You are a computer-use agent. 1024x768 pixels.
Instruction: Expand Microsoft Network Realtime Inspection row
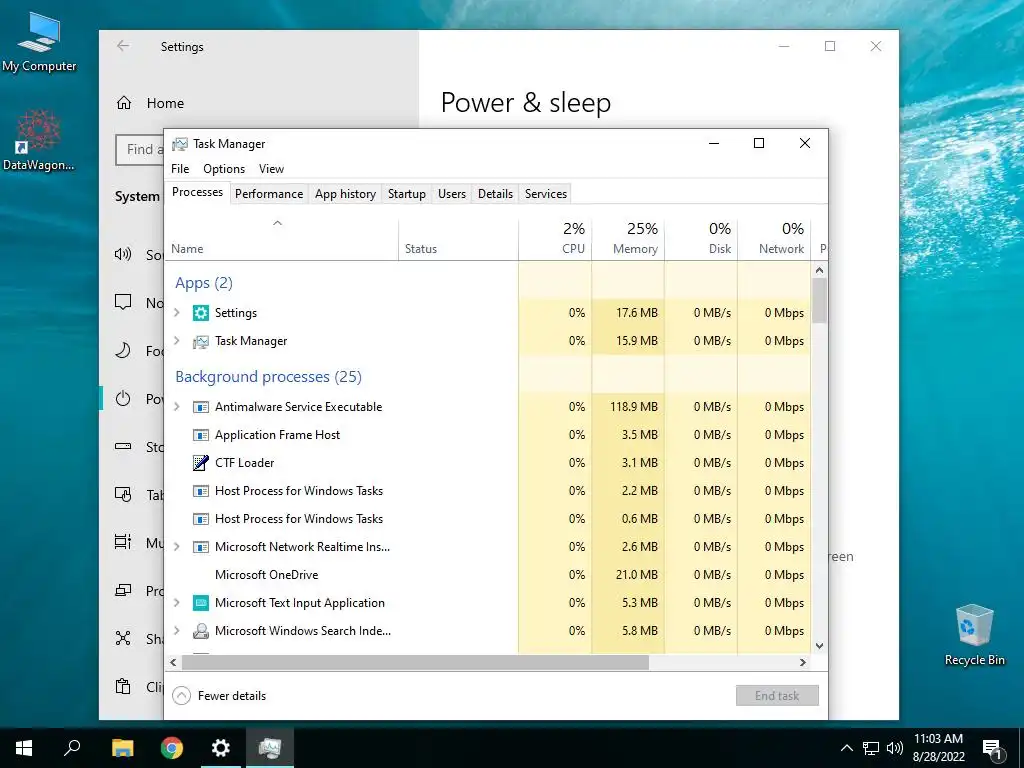point(176,546)
